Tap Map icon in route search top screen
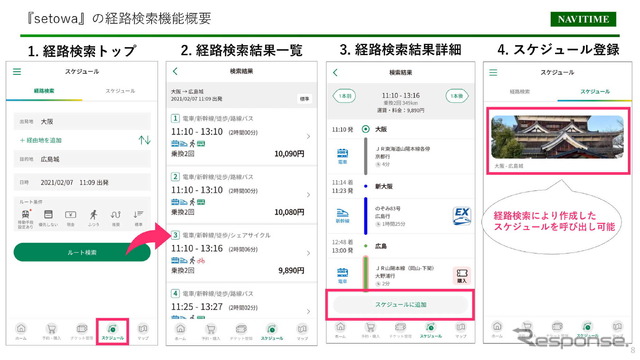The width and height of the screenshot is (640, 360). click(143, 329)
